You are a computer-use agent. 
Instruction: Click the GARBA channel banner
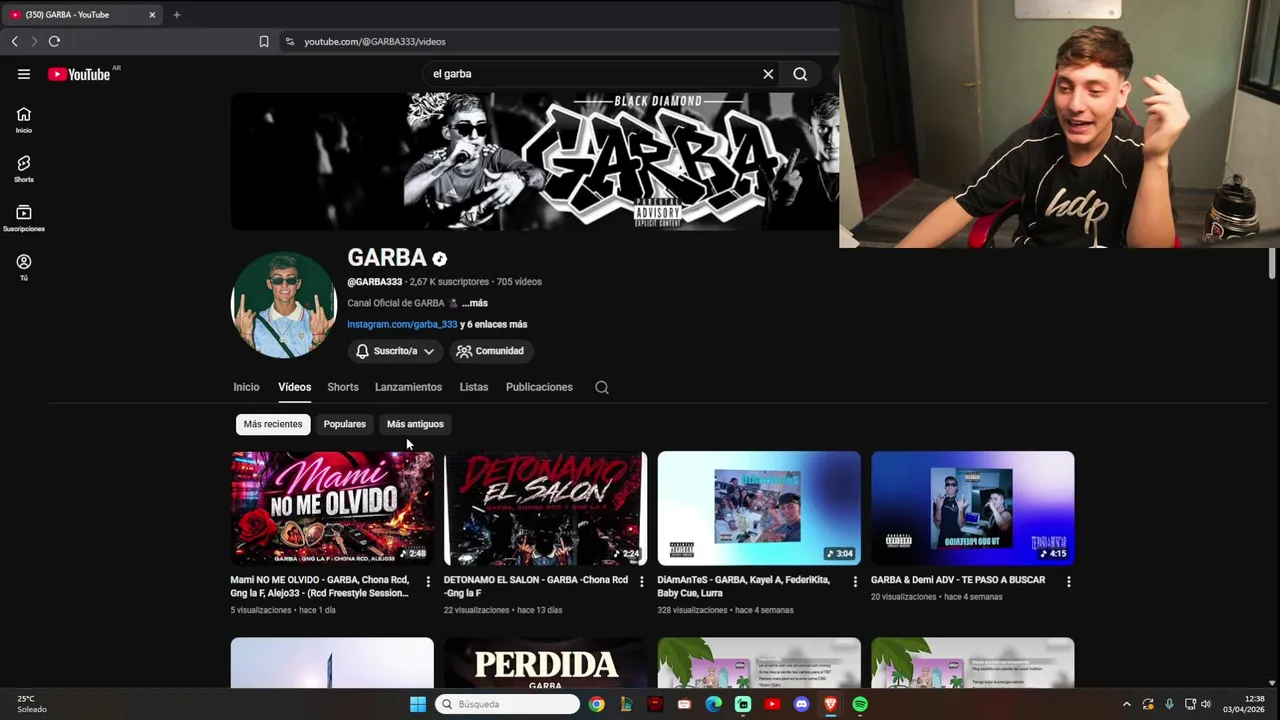(535, 161)
